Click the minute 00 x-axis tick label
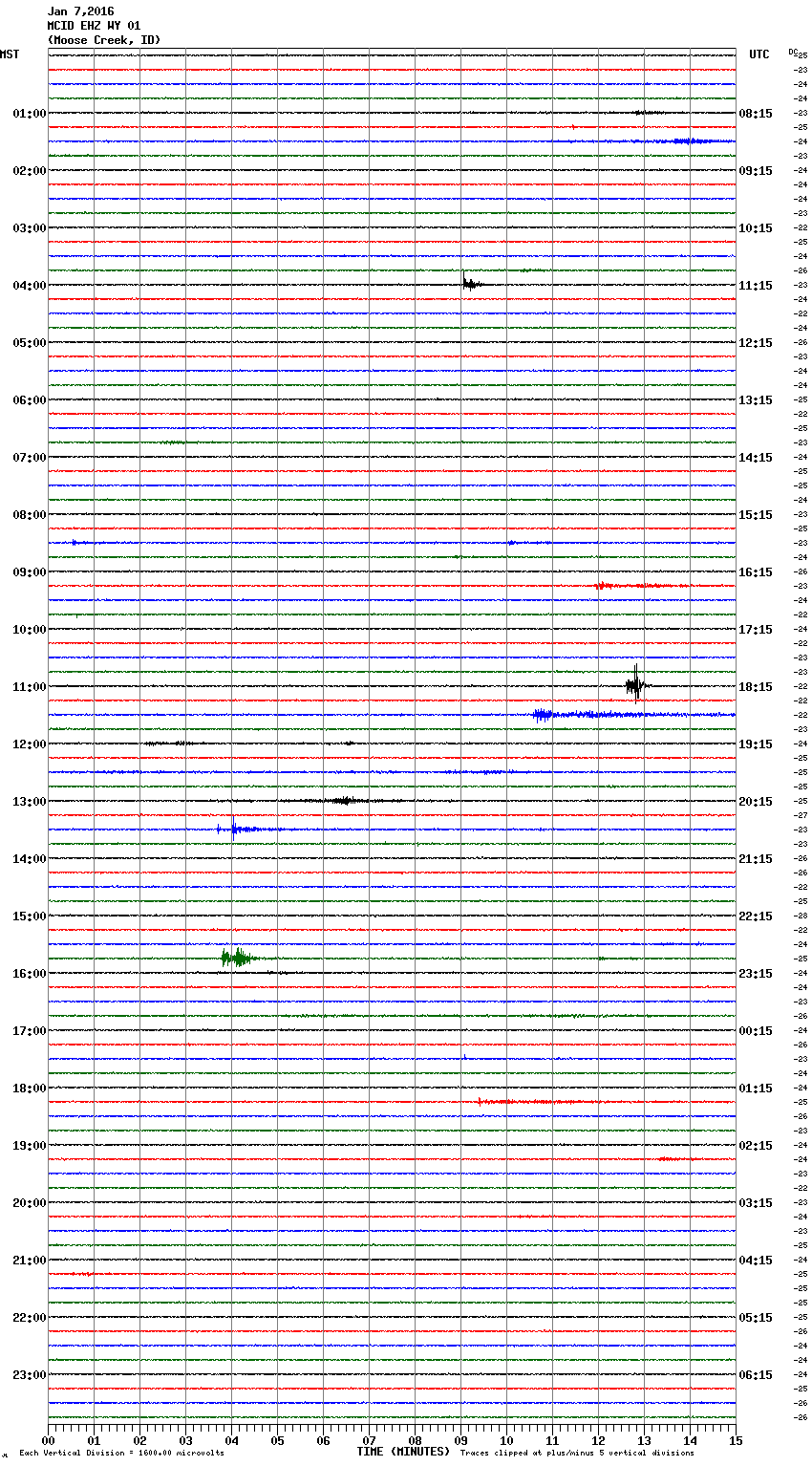The image size is (812, 1466). pos(48,1440)
